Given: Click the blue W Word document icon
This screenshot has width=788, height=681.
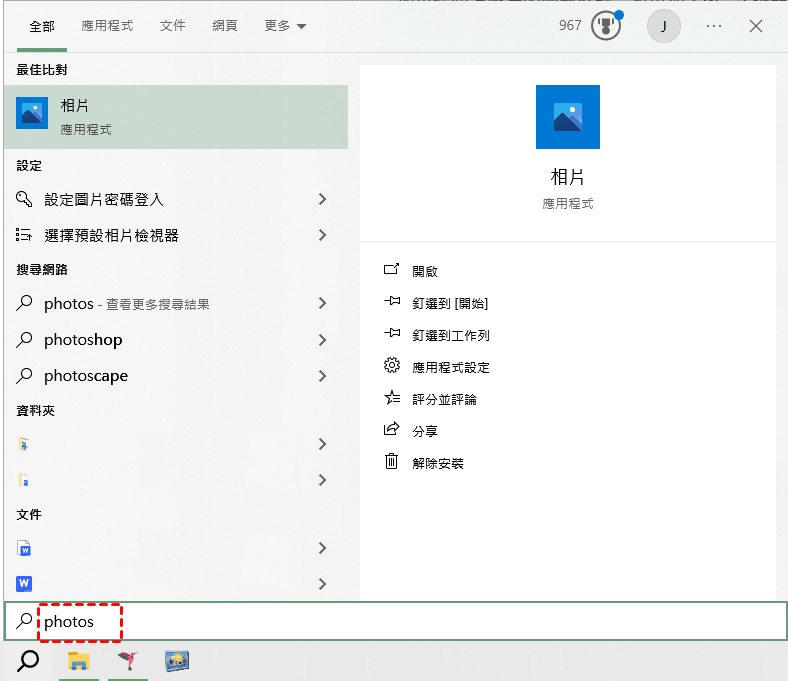Looking at the screenshot, I should [x=24, y=583].
